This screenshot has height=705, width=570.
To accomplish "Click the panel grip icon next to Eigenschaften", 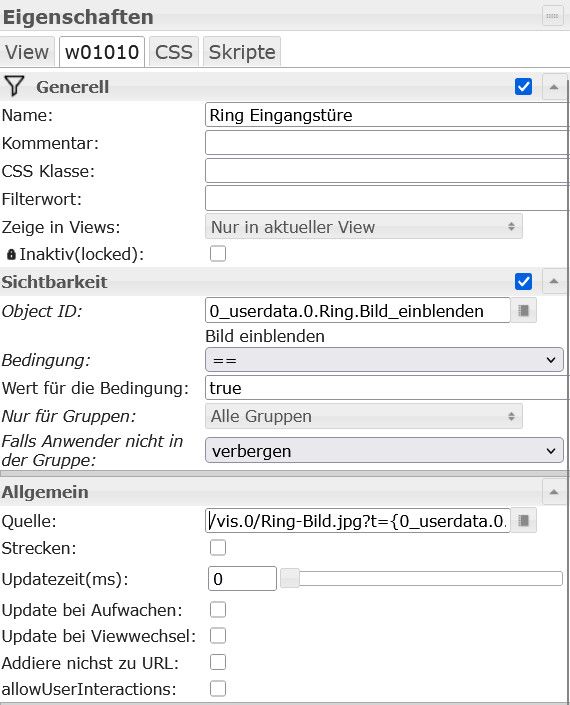I will [x=552, y=16].
